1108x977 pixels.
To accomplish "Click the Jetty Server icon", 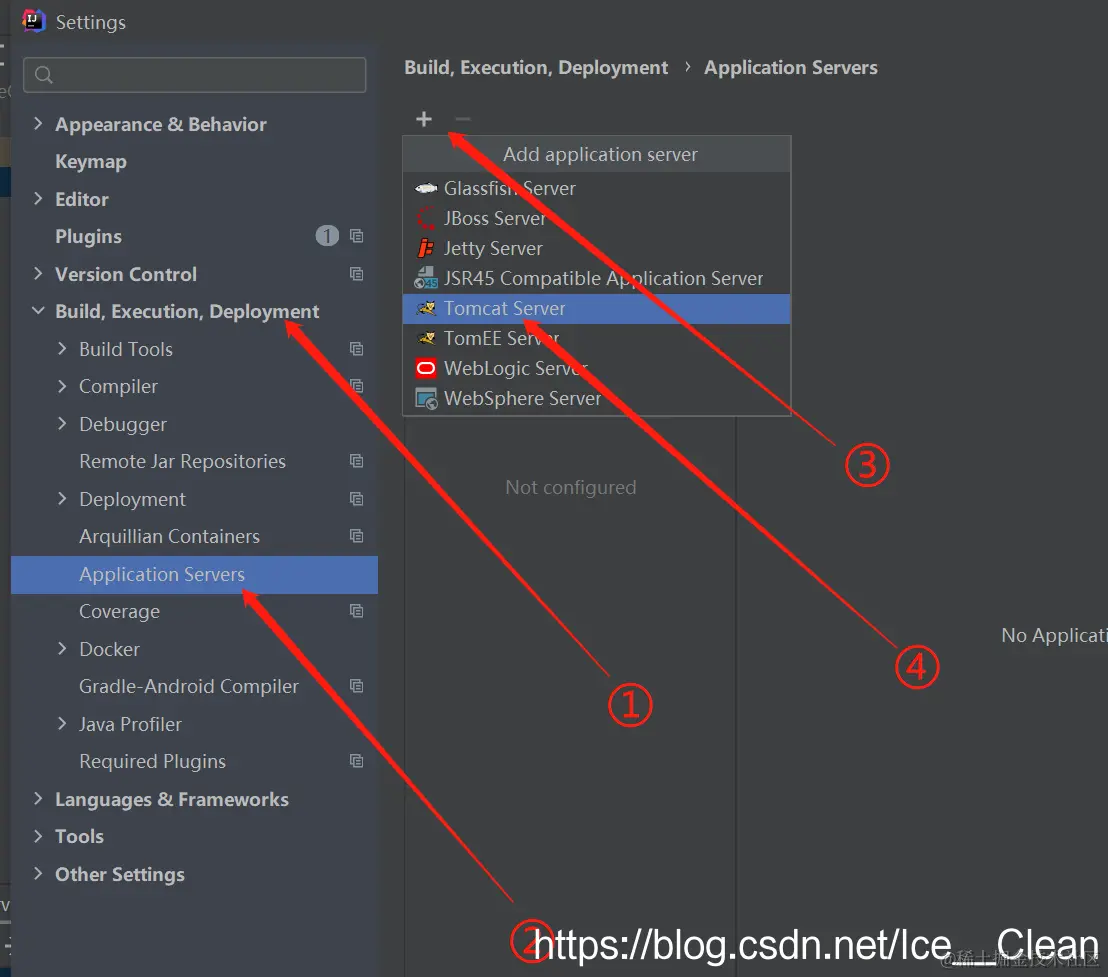I will click(x=425, y=248).
